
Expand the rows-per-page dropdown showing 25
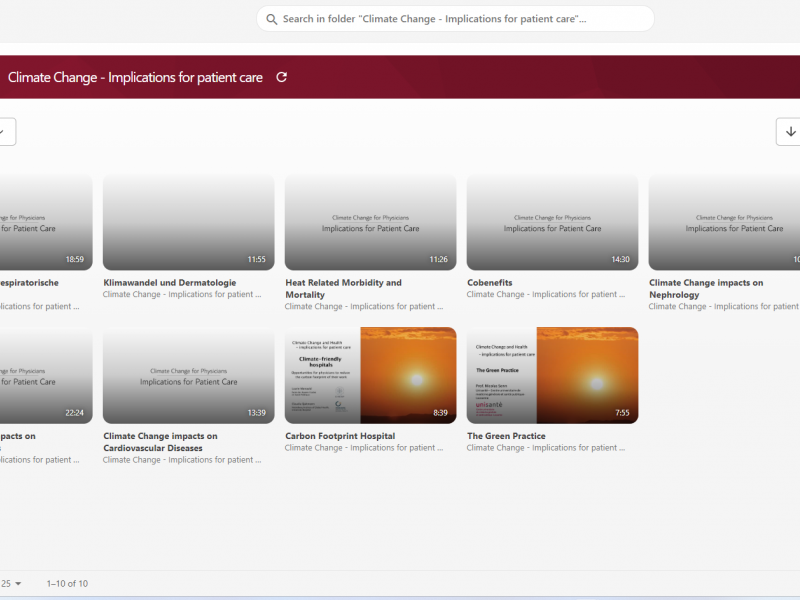(13, 583)
